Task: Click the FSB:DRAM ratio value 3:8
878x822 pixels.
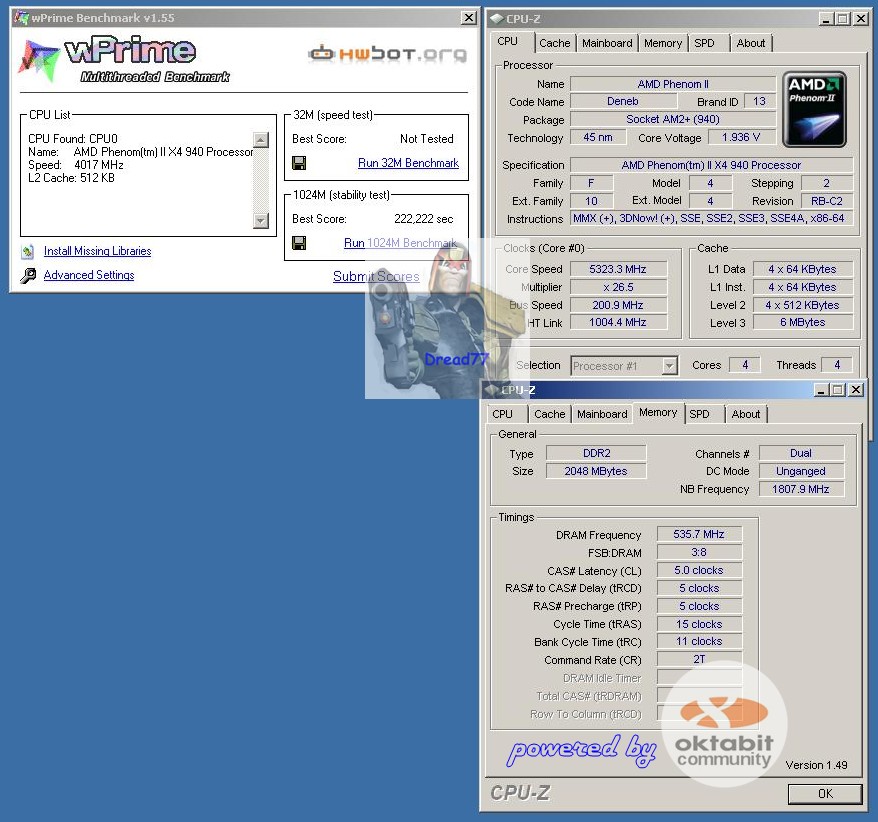Action: click(x=699, y=552)
